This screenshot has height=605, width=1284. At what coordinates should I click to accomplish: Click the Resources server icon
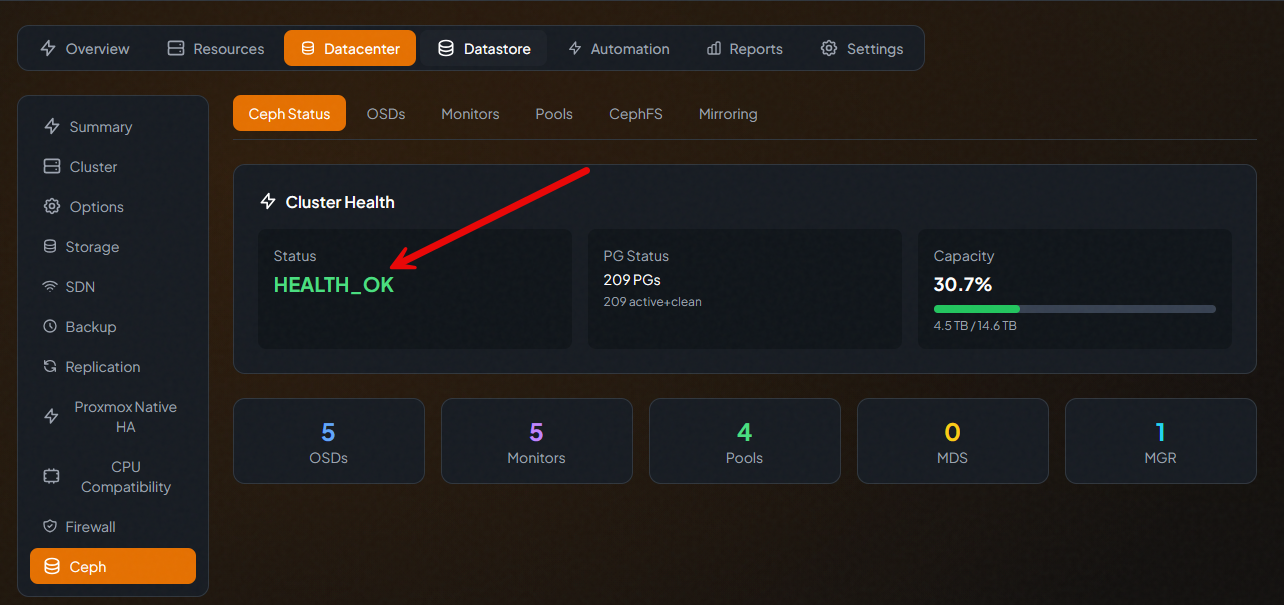[176, 48]
